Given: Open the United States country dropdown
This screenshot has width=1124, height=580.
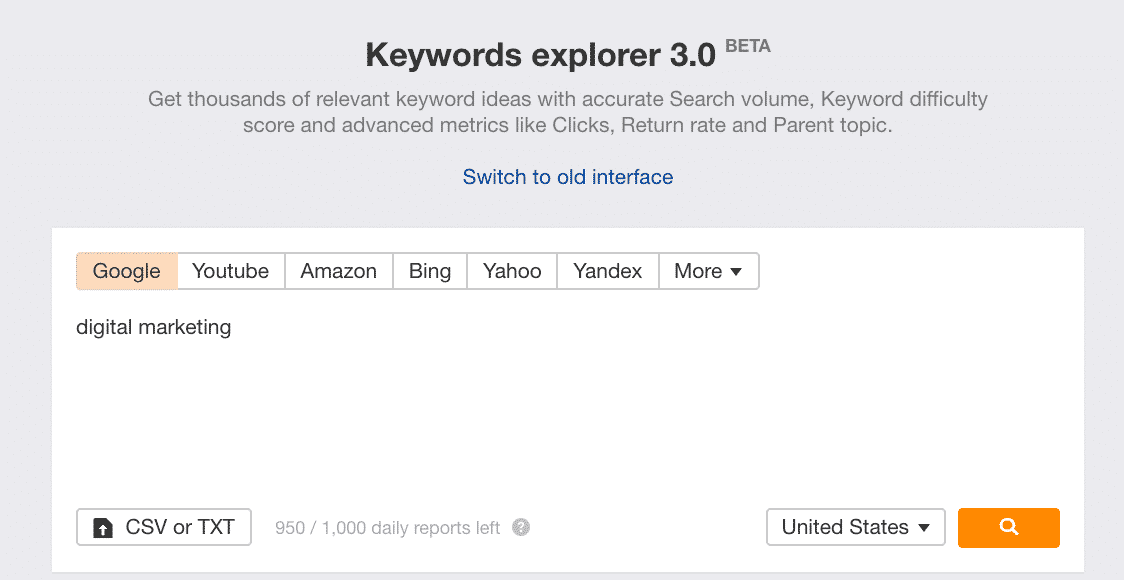Looking at the screenshot, I should (855, 527).
